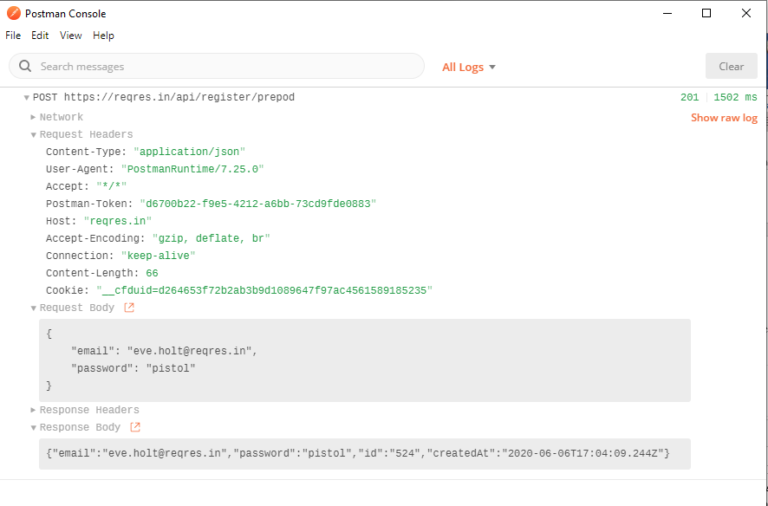Expand the Network section
Image resolution: width=768 pixels, height=506 pixels.
[x=33, y=117]
